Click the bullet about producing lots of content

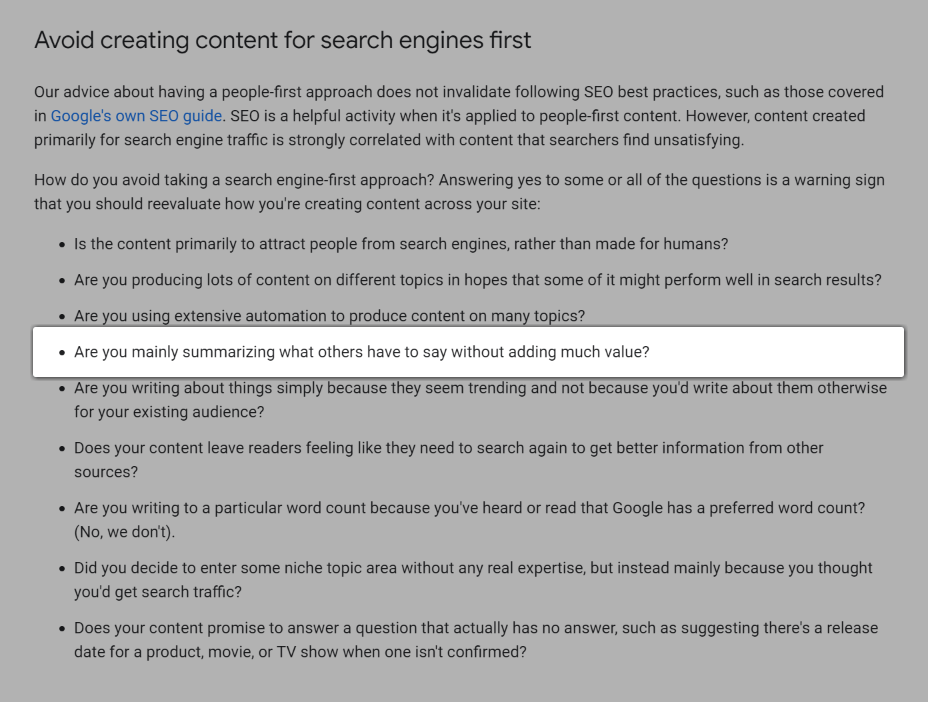[478, 280]
